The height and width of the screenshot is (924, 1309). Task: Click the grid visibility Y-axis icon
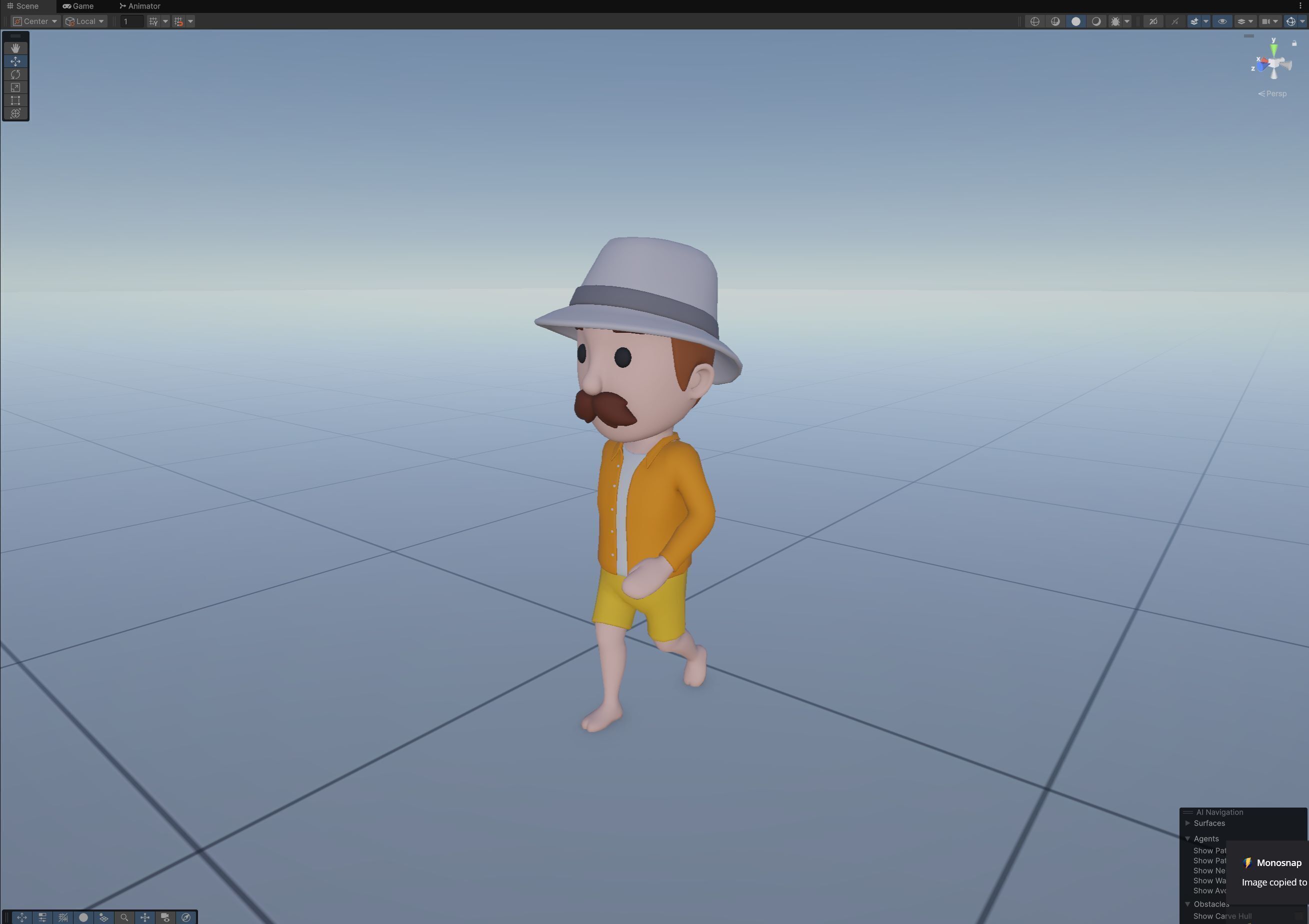(153, 21)
